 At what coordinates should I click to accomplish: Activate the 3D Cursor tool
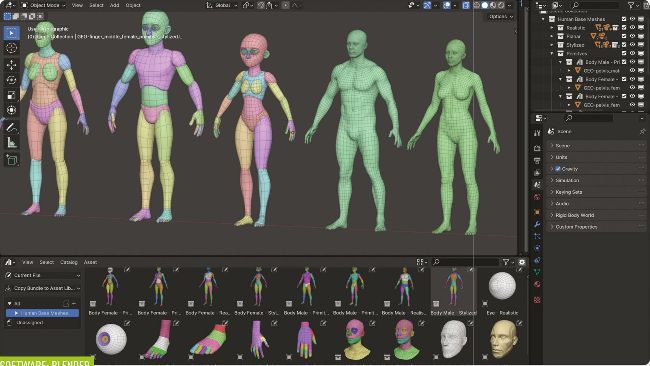tap(12, 48)
